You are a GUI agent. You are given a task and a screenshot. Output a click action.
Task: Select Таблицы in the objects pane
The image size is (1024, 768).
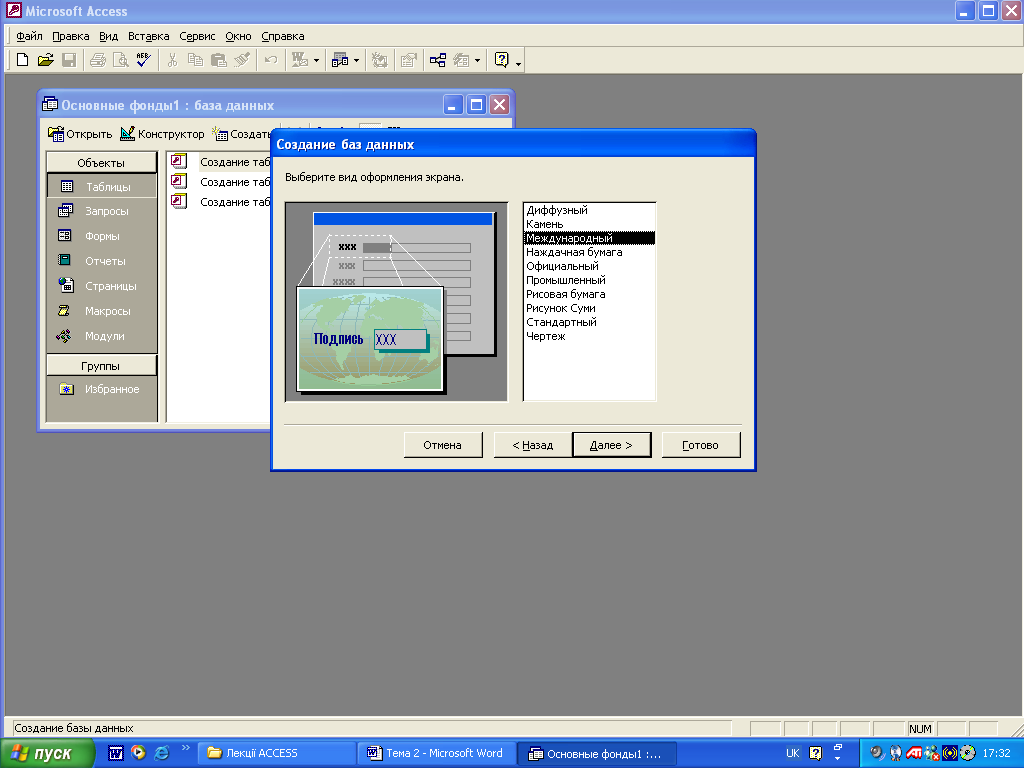(x=101, y=187)
